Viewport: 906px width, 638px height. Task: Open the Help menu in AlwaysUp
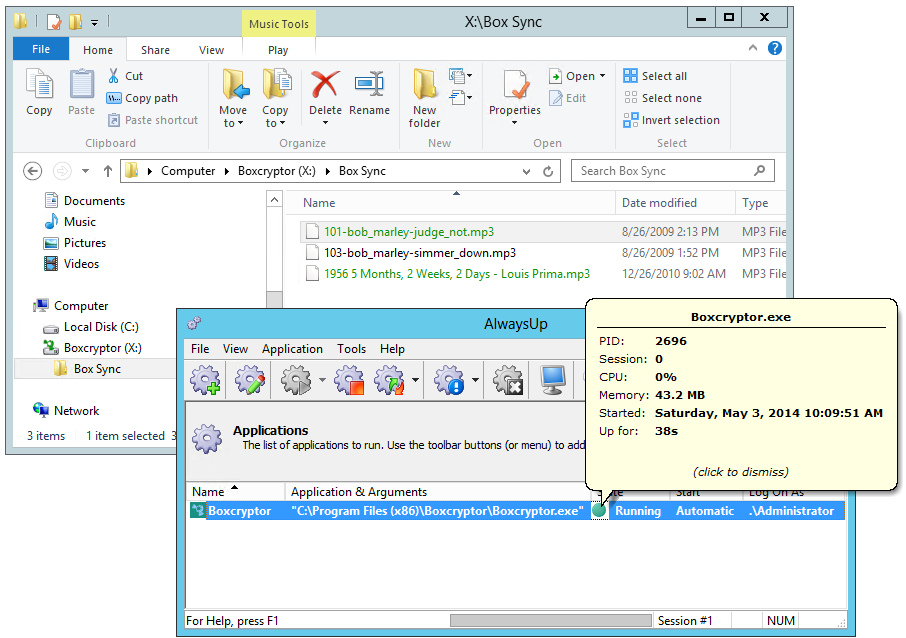point(392,349)
